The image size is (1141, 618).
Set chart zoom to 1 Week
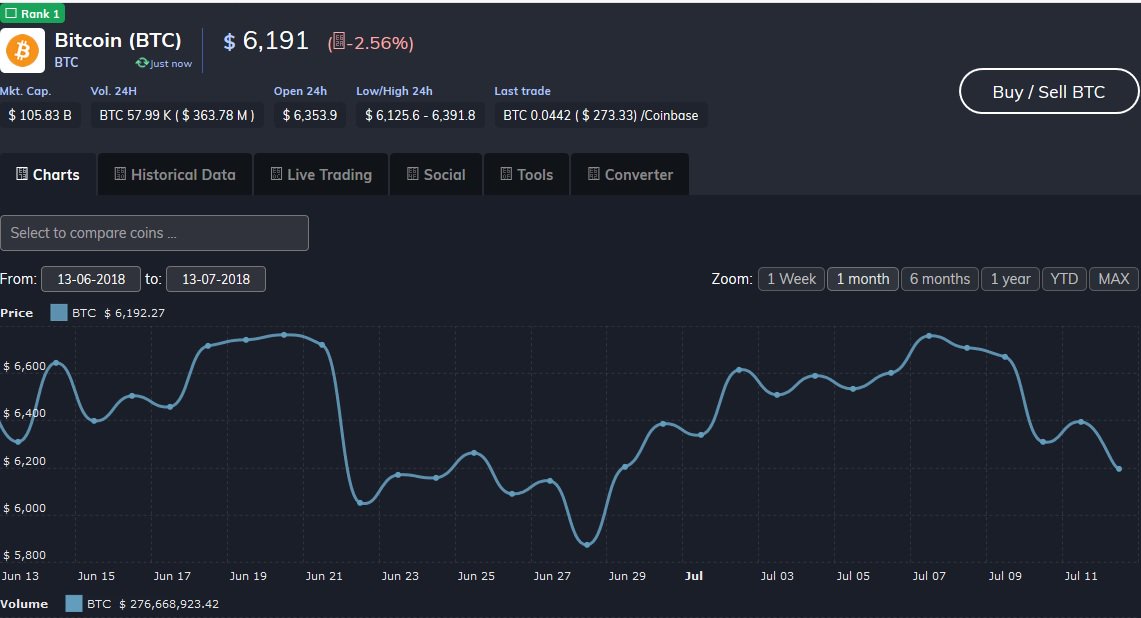click(792, 279)
